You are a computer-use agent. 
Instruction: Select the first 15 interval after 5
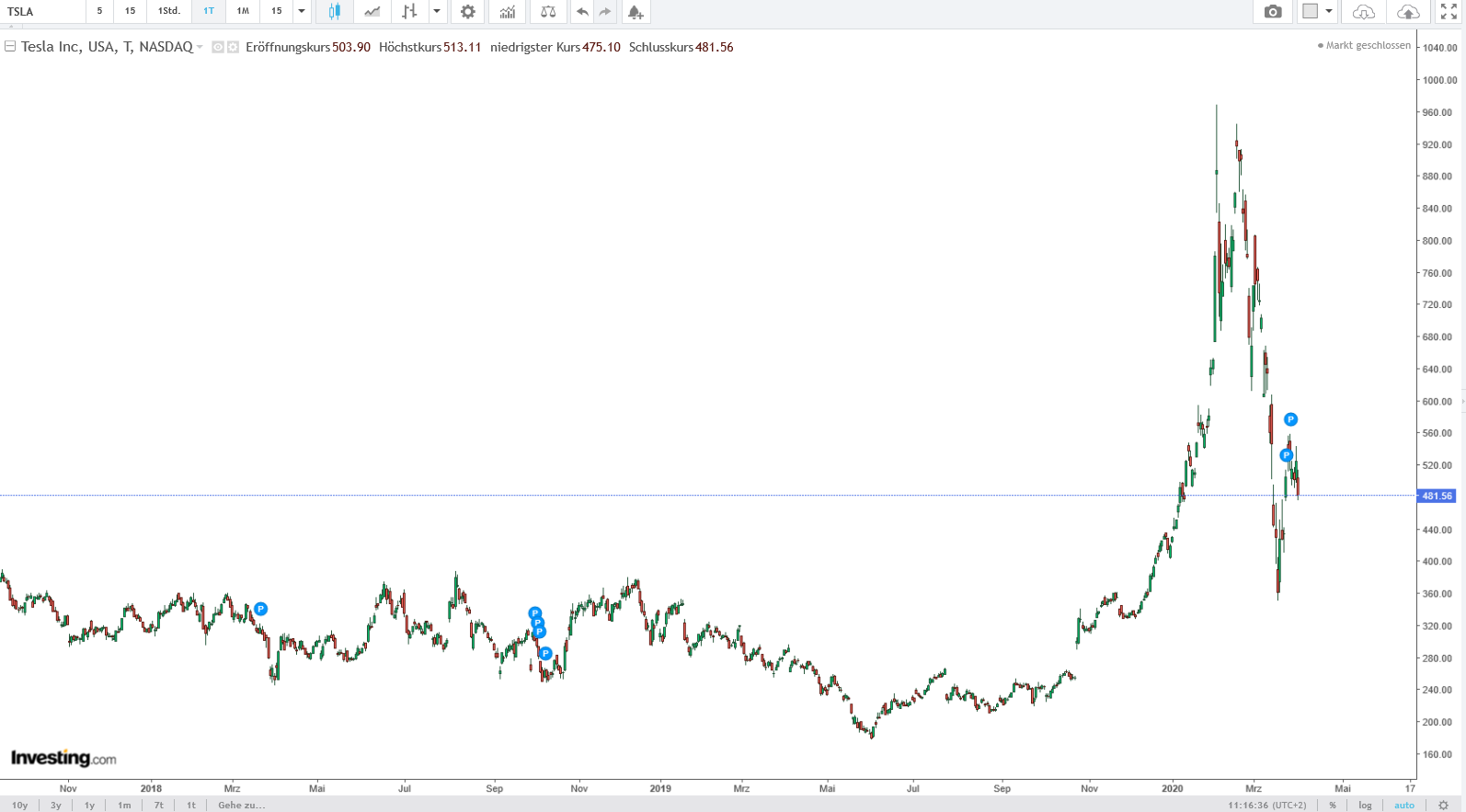[x=130, y=11]
